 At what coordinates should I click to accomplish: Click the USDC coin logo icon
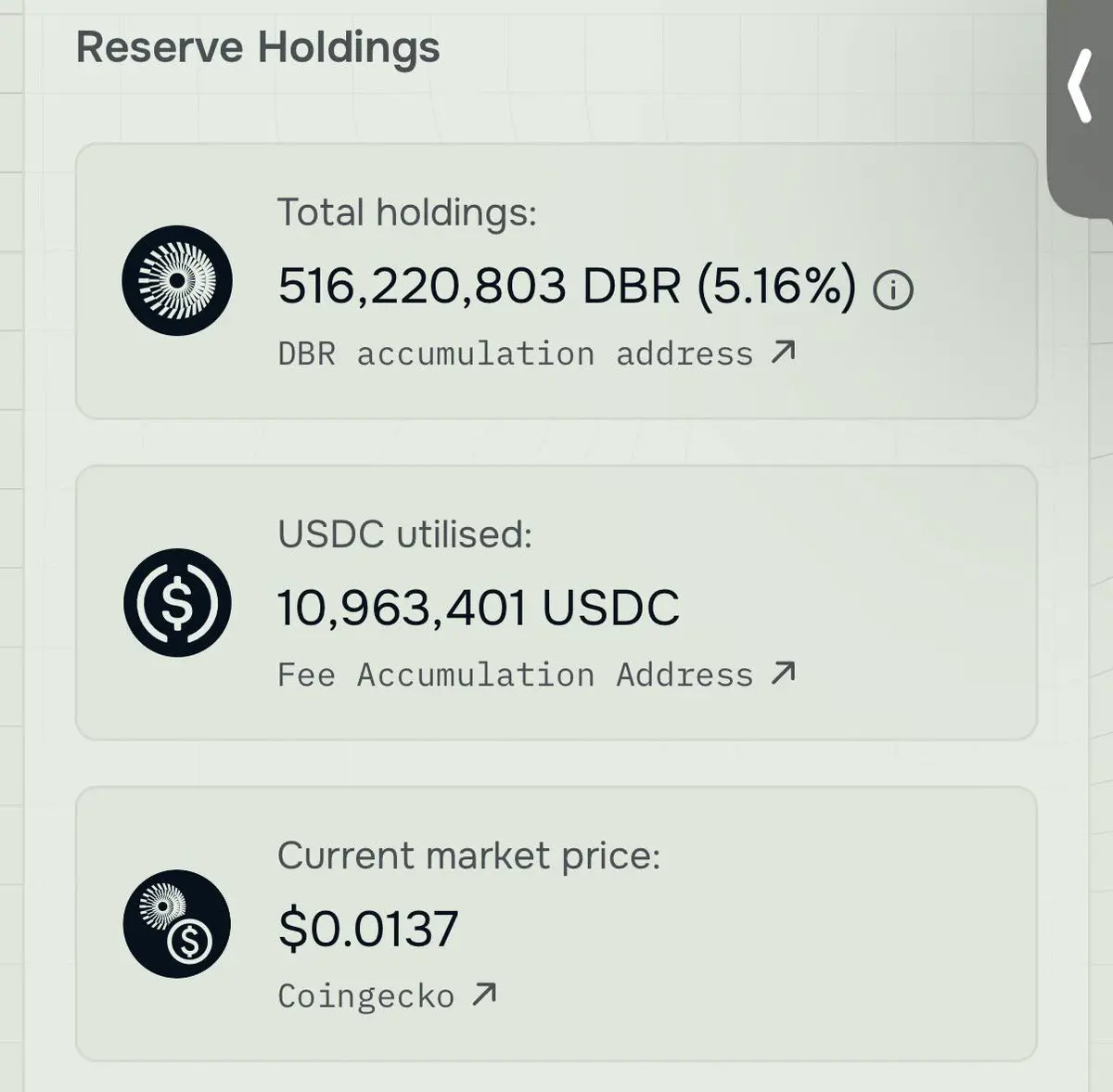177,603
